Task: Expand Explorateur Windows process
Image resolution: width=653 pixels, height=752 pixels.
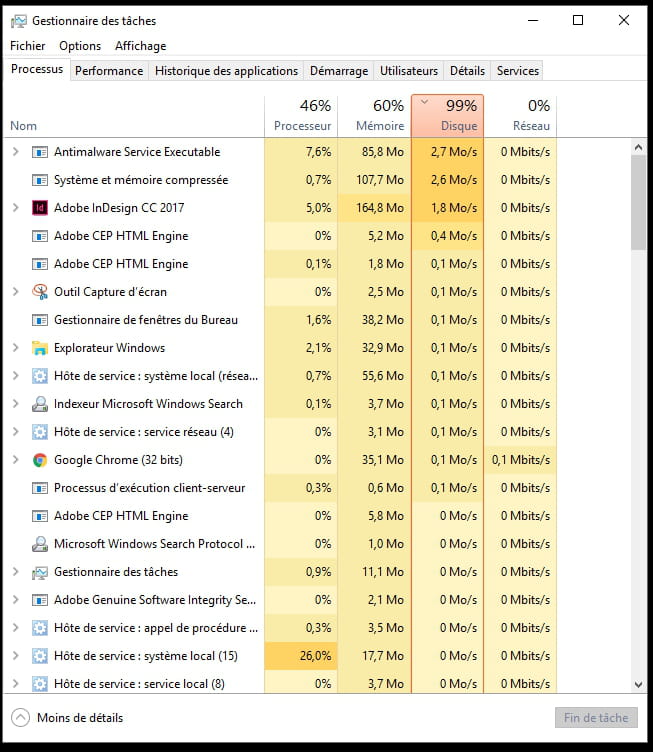Action: click(x=15, y=348)
